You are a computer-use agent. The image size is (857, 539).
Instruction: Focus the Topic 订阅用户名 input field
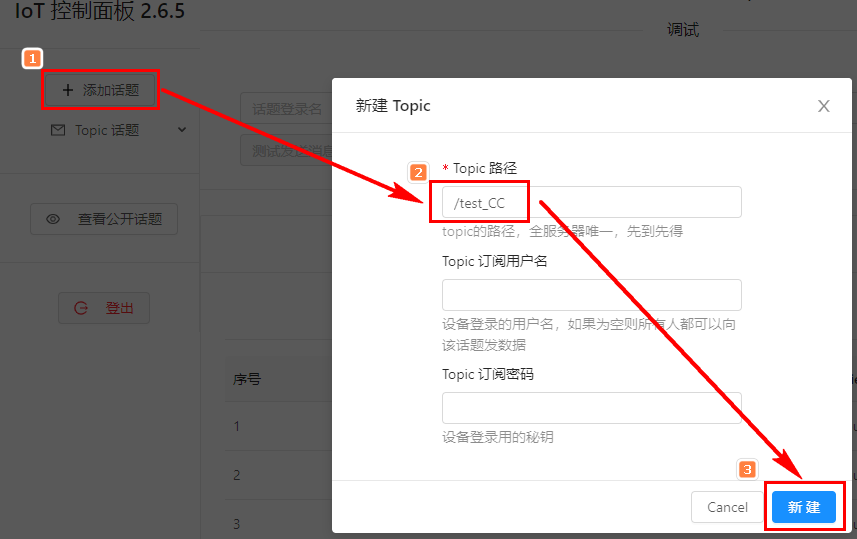click(591, 295)
